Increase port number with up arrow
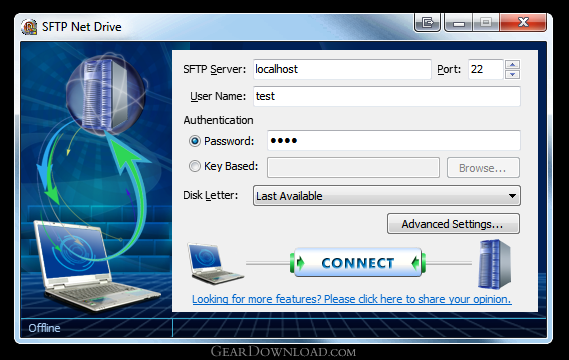The image size is (569, 360). pyautogui.click(x=512, y=65)
